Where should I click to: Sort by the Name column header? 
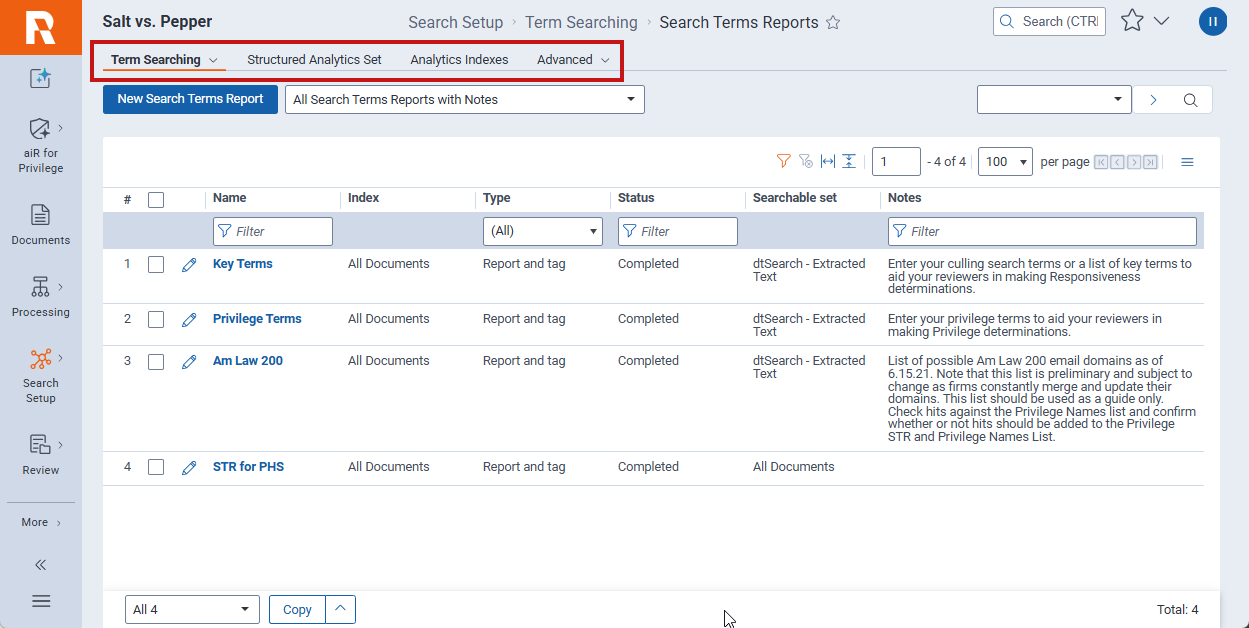pyautogui.click(x=230, y=198)
